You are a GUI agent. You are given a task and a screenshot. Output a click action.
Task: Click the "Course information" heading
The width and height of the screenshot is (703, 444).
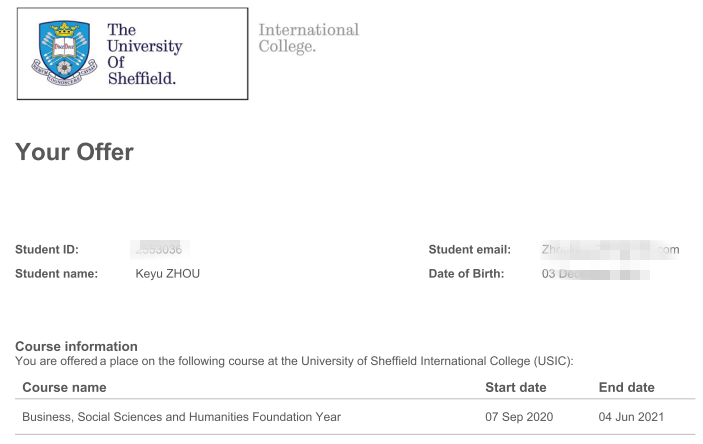tap(76, 346)
